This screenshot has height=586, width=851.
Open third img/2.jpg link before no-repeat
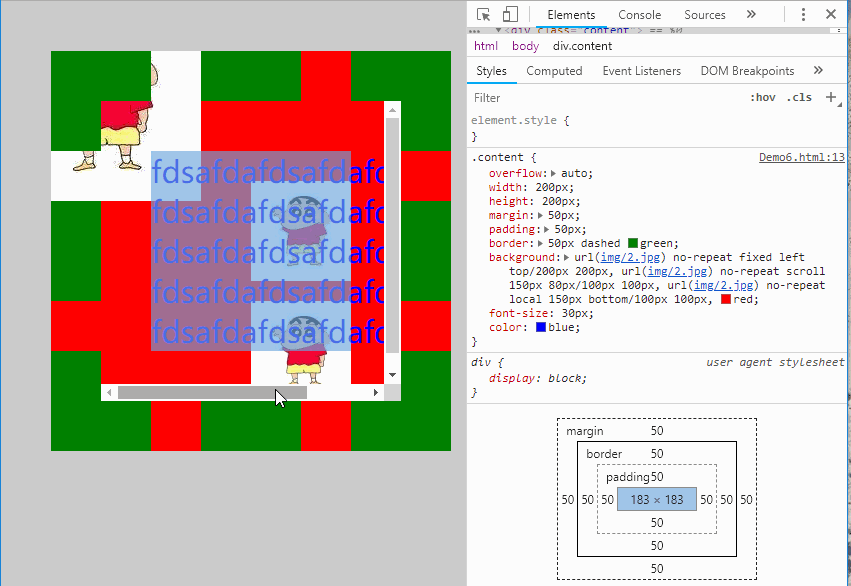pos(723,285)
